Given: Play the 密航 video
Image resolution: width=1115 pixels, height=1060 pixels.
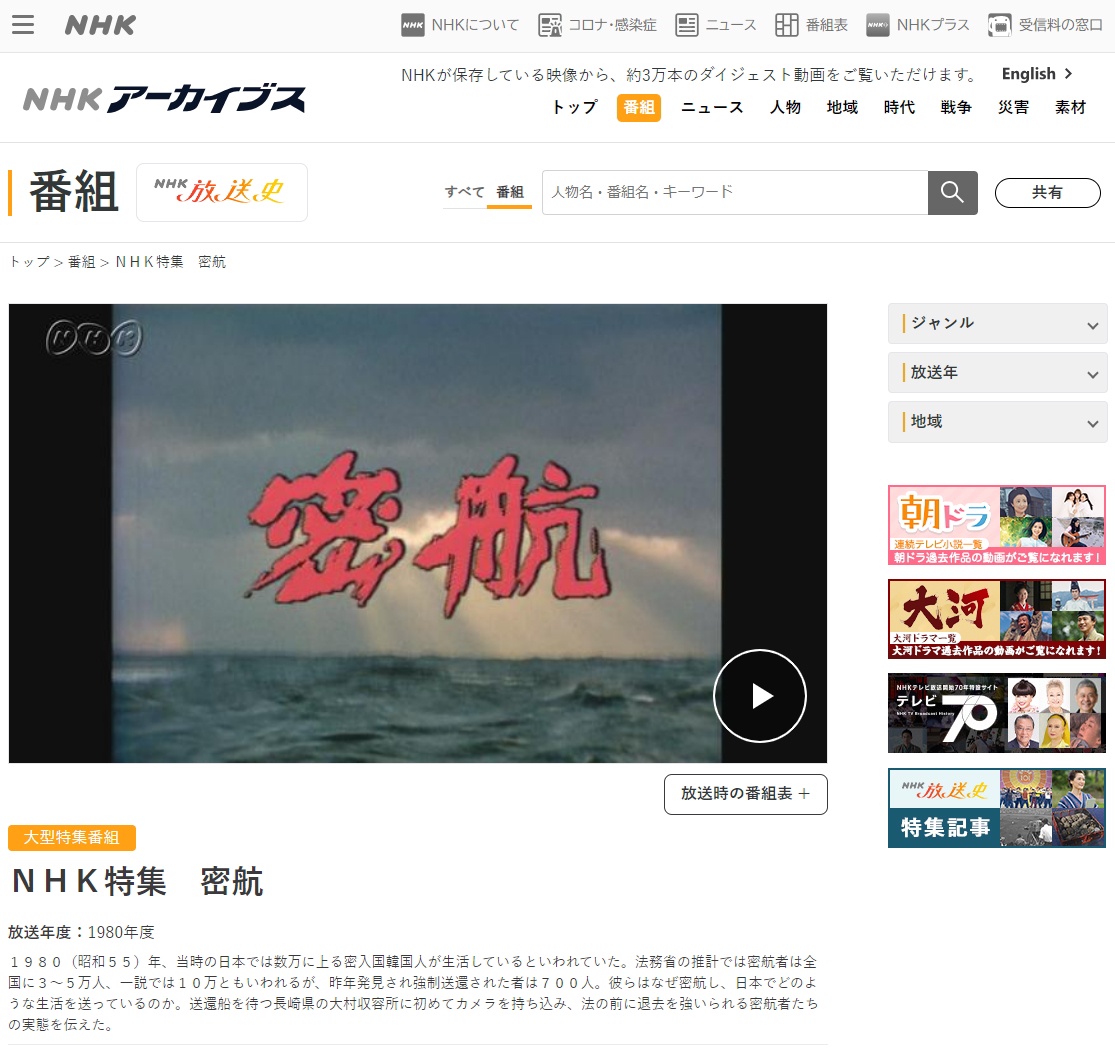Looking at the screenshot, I should 759,695.
